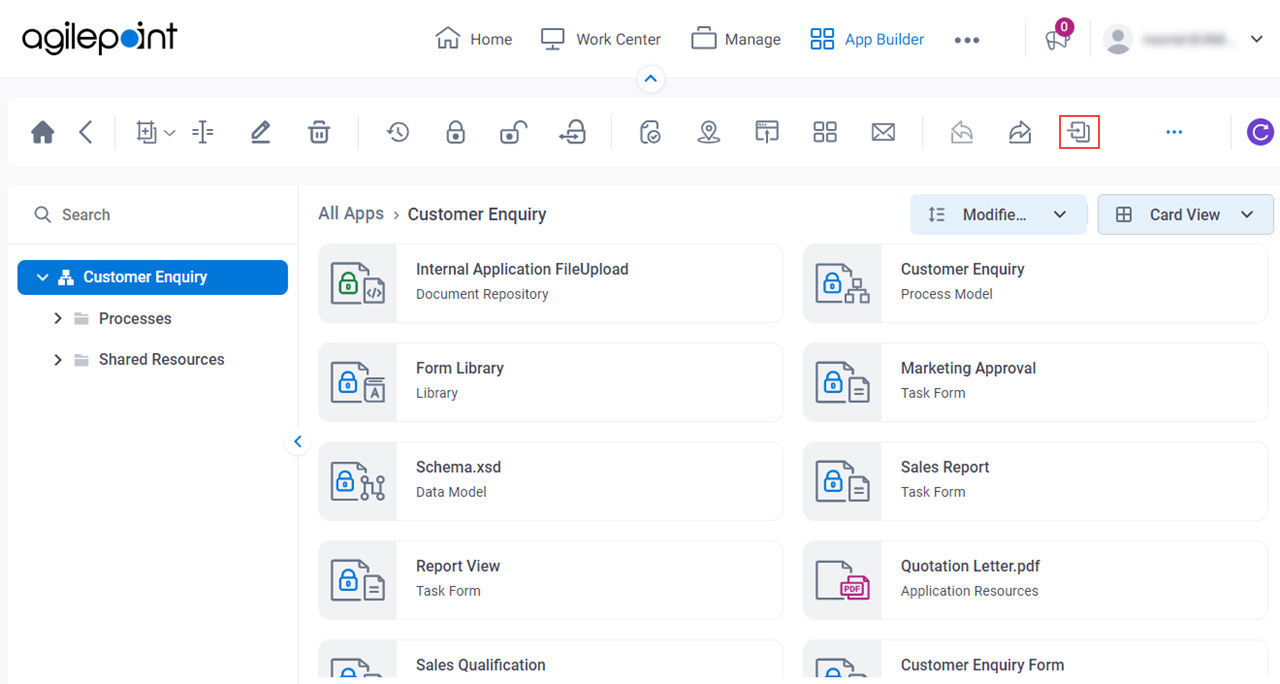This screenshot has width=1280, height=684.
Task: Click Customer Enquiry Form card title
Action: click(x=982, y=665)
